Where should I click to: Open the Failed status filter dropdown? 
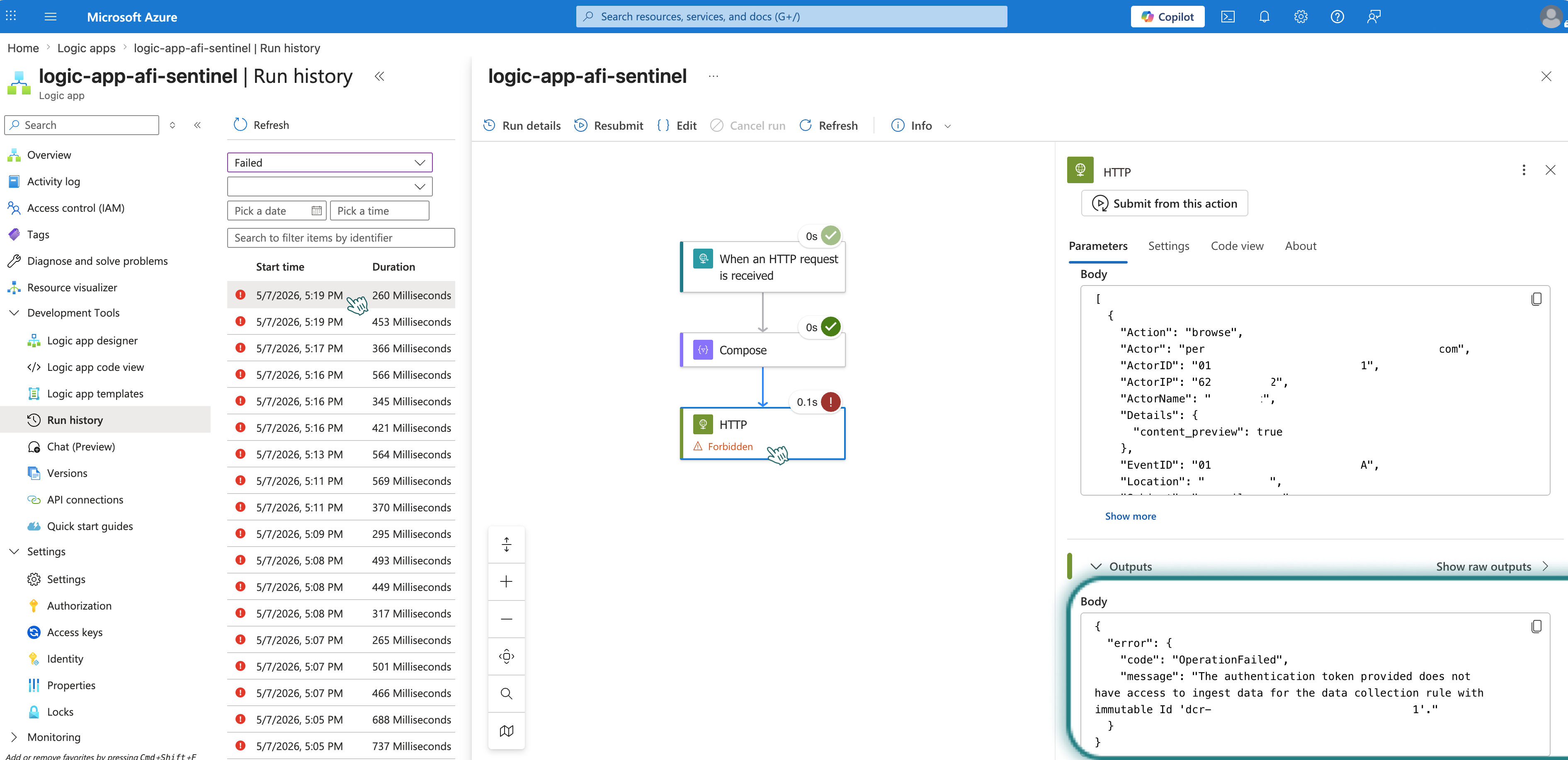click(x=329, y=162)
